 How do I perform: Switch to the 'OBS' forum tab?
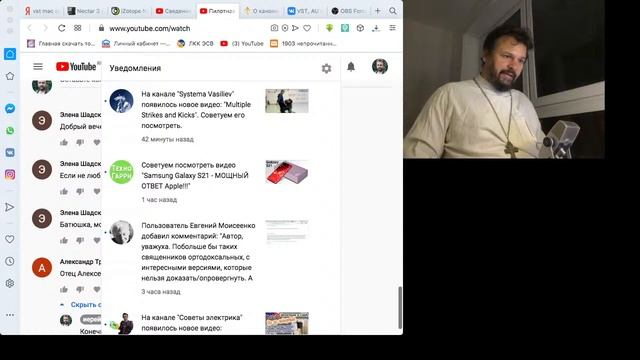click(x=348, y=11)
